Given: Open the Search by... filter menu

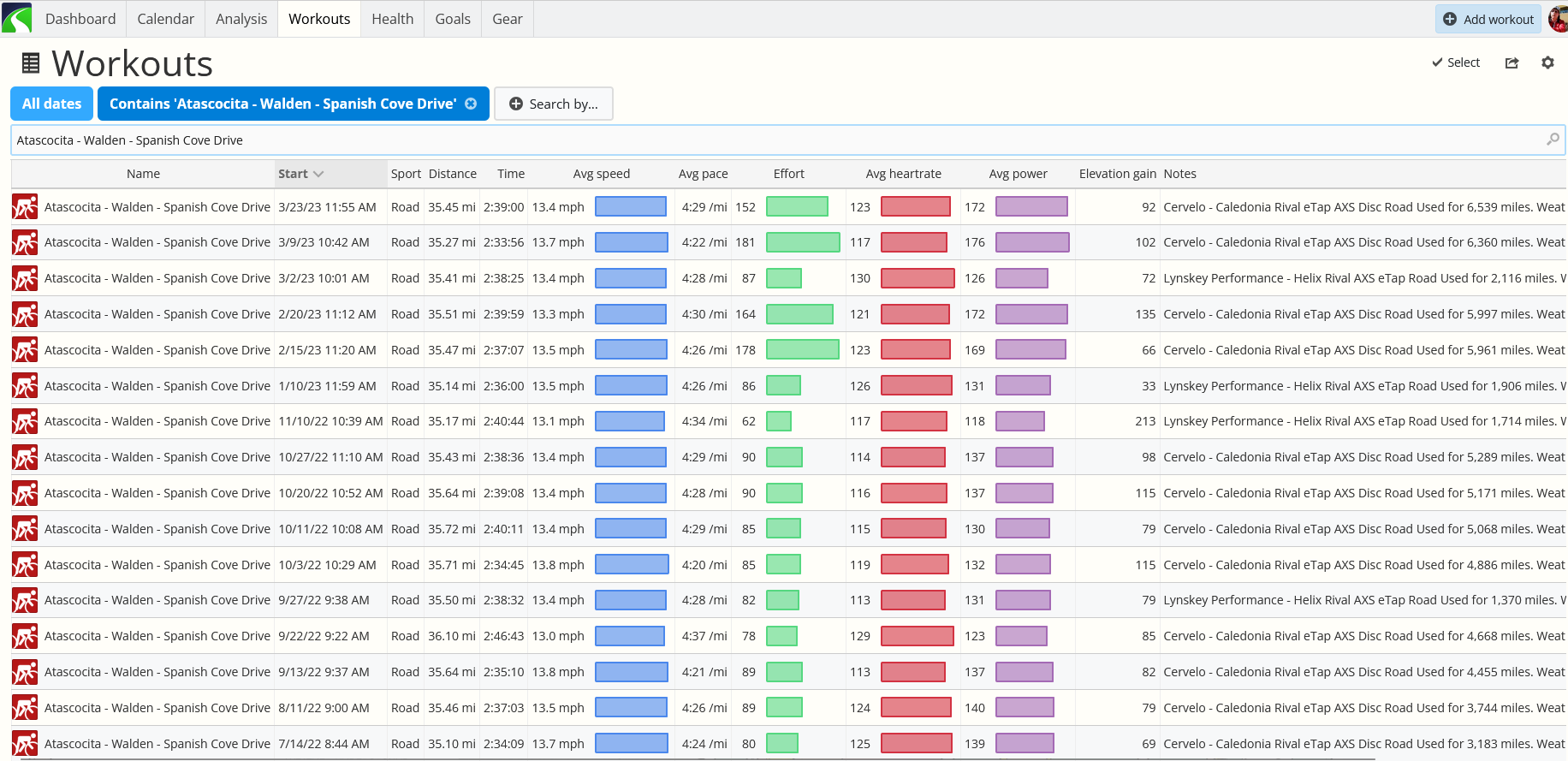Looking at the screenshot, I should coord(553,104).
